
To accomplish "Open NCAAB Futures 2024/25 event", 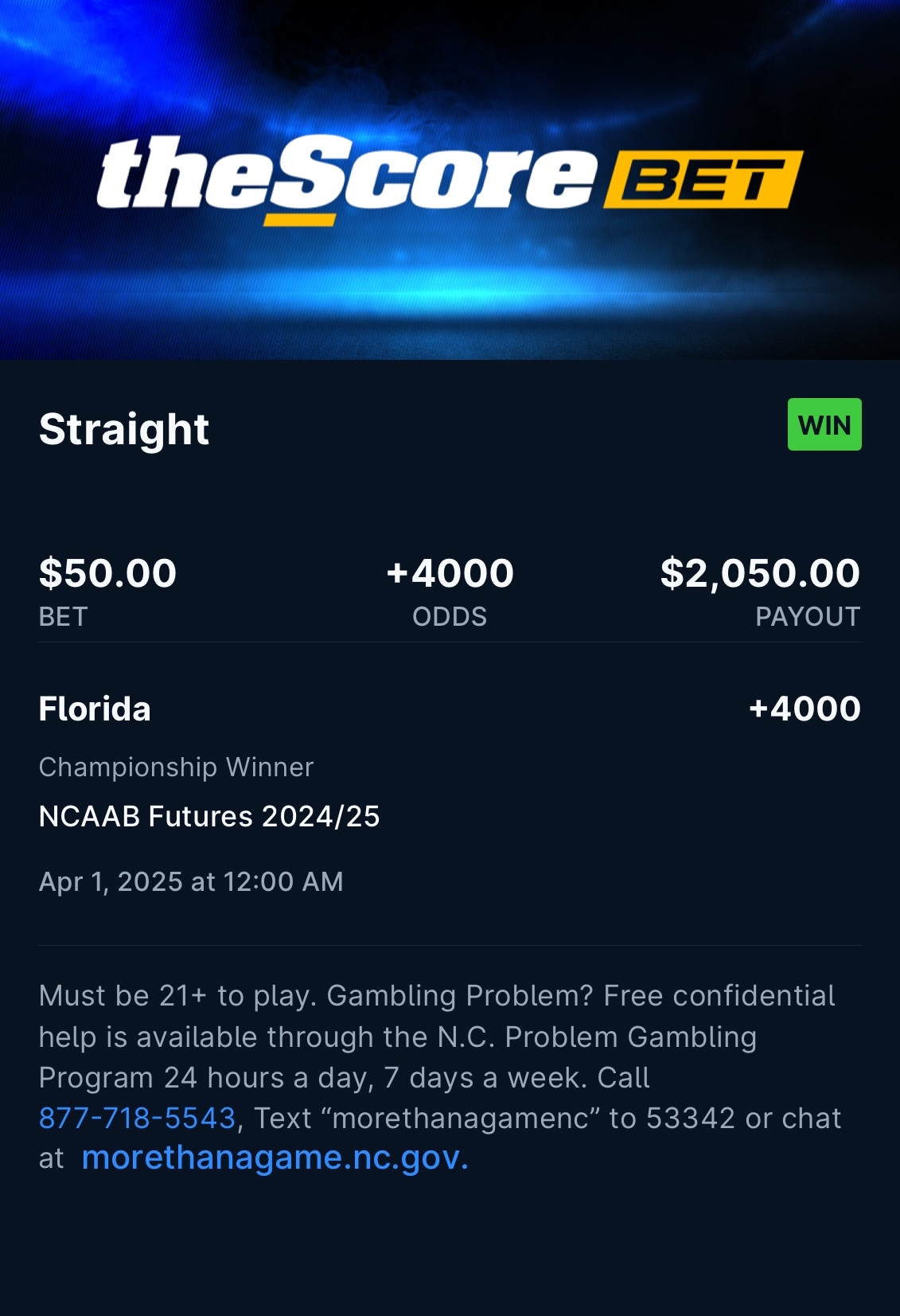I will pos(209,817).
